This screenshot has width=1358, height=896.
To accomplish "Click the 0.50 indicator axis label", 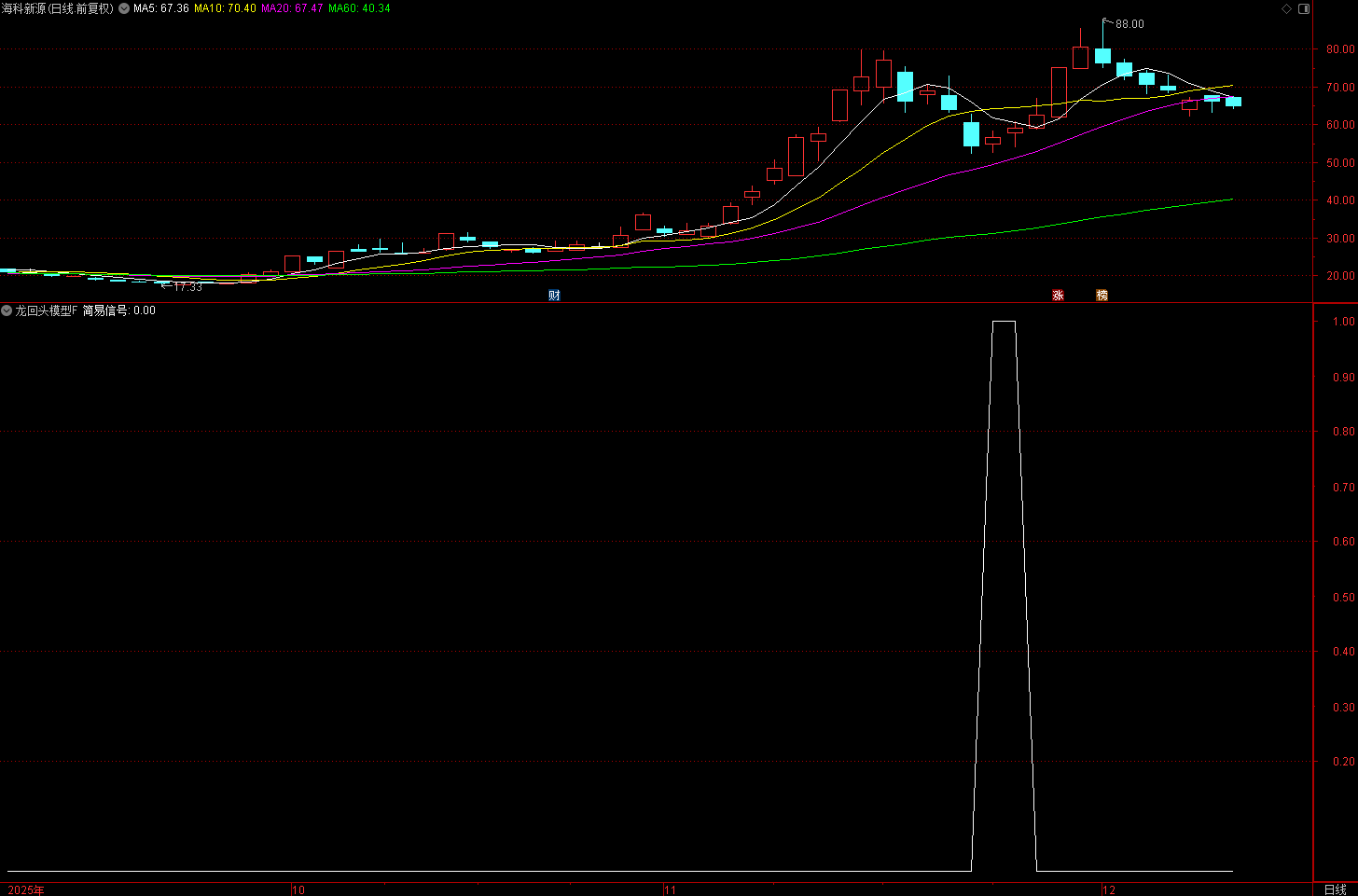I will [x=1344, y=598].
